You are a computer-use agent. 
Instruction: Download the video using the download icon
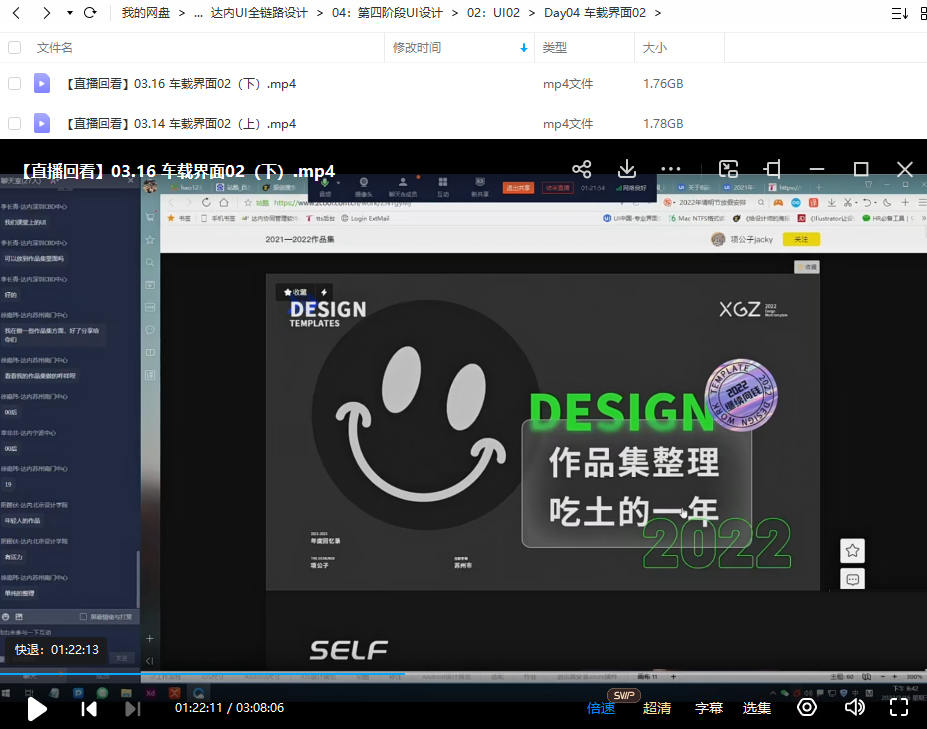[626, 170]
